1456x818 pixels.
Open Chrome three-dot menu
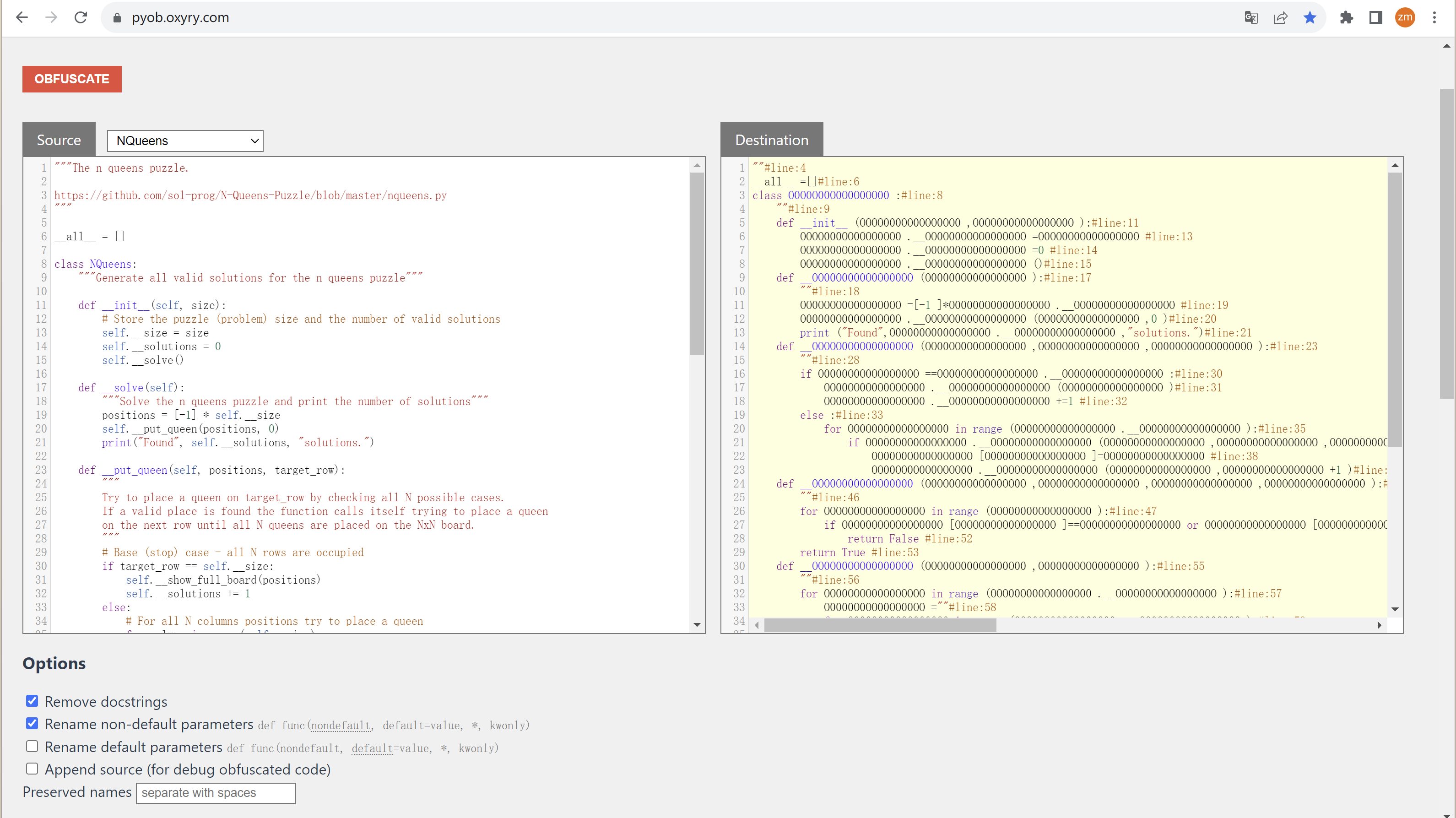[x=1434, y=17]
